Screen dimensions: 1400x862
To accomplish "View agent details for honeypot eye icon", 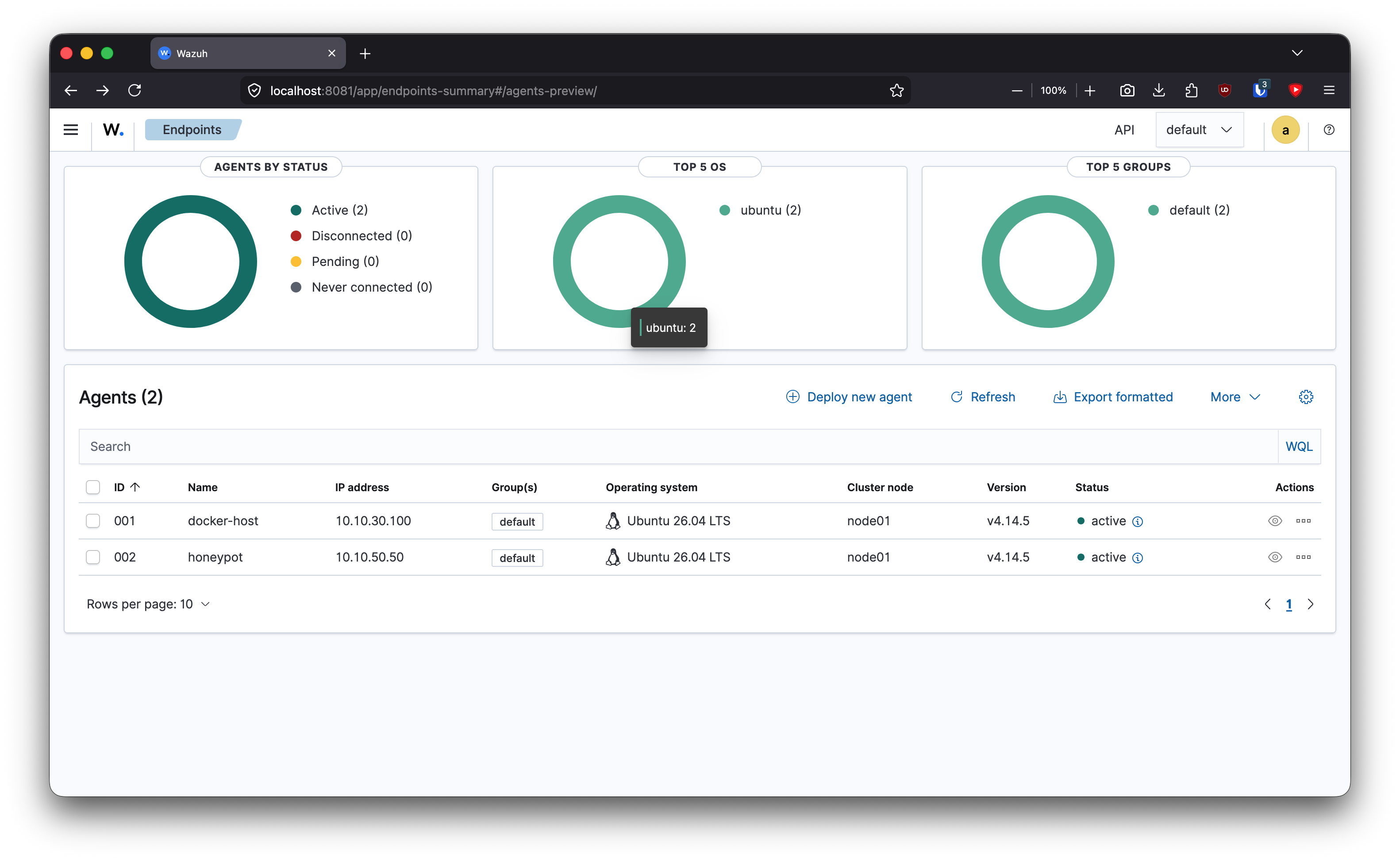I will 1275,557.
